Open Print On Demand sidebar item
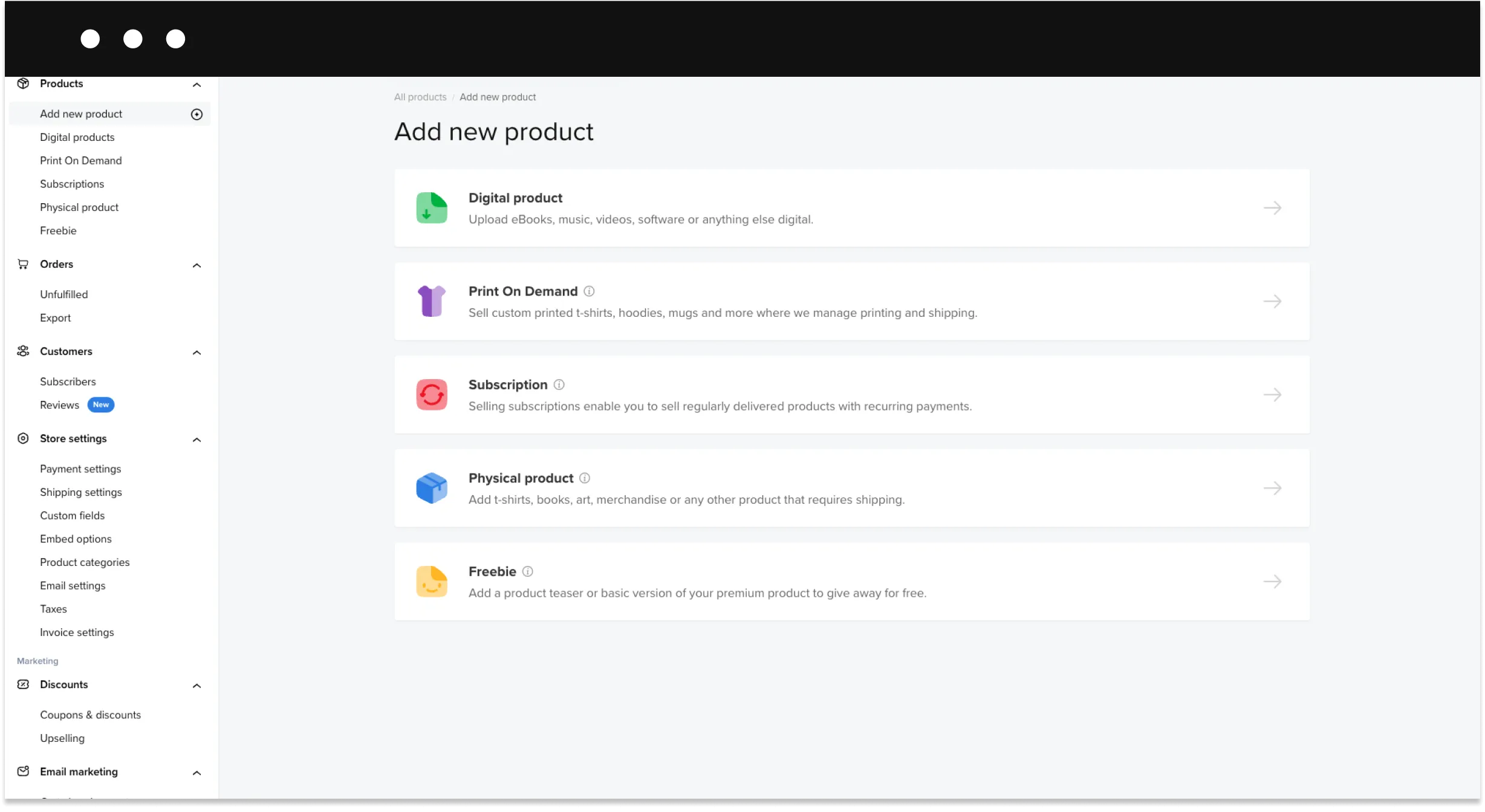Image resolution: width=1485 pixels, height=812 pixels. coord(80,160)
